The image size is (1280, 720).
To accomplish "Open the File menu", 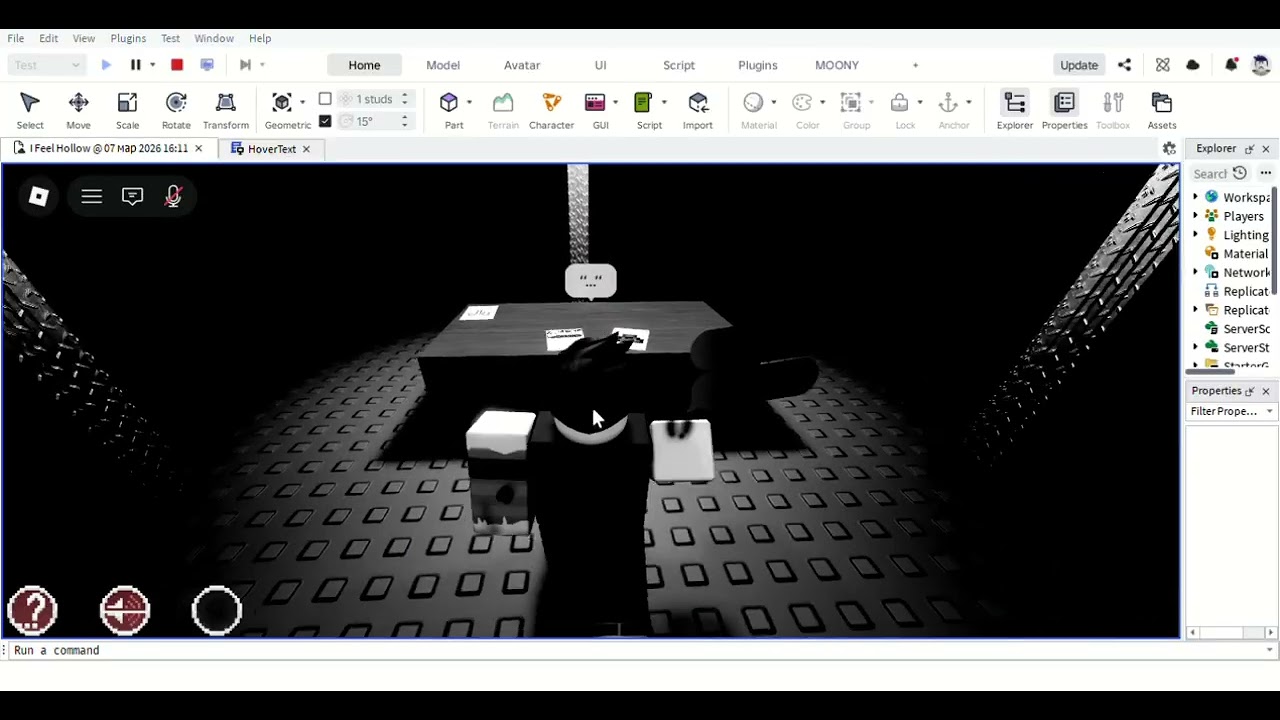I will point(16,38).
